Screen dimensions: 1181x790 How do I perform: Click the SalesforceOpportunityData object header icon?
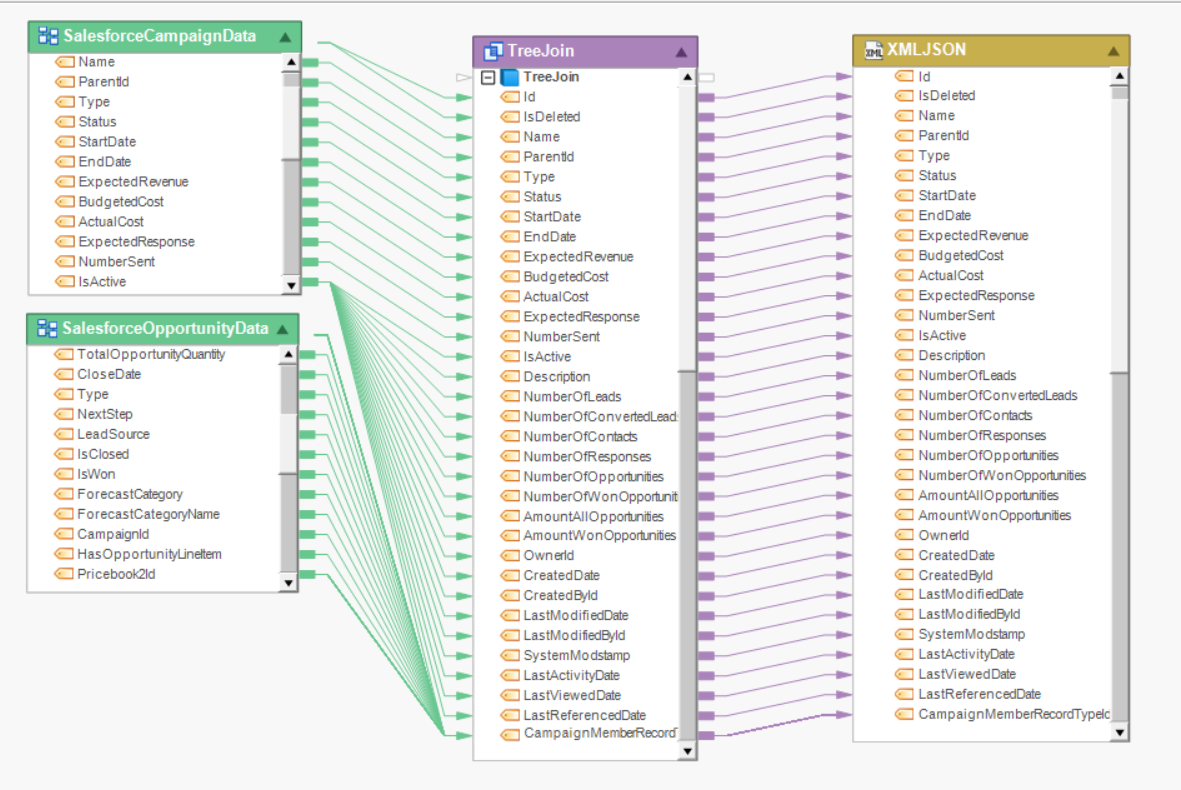tap(47, 329)
